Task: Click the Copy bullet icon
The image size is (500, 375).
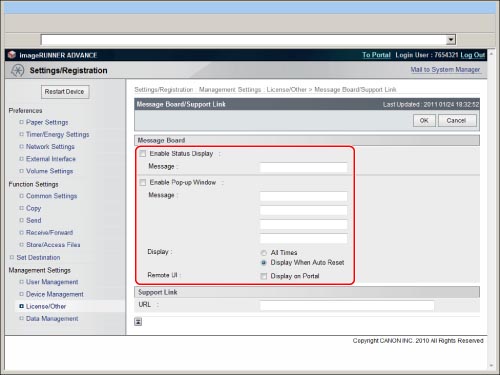Action: click(x=22, y=208)
